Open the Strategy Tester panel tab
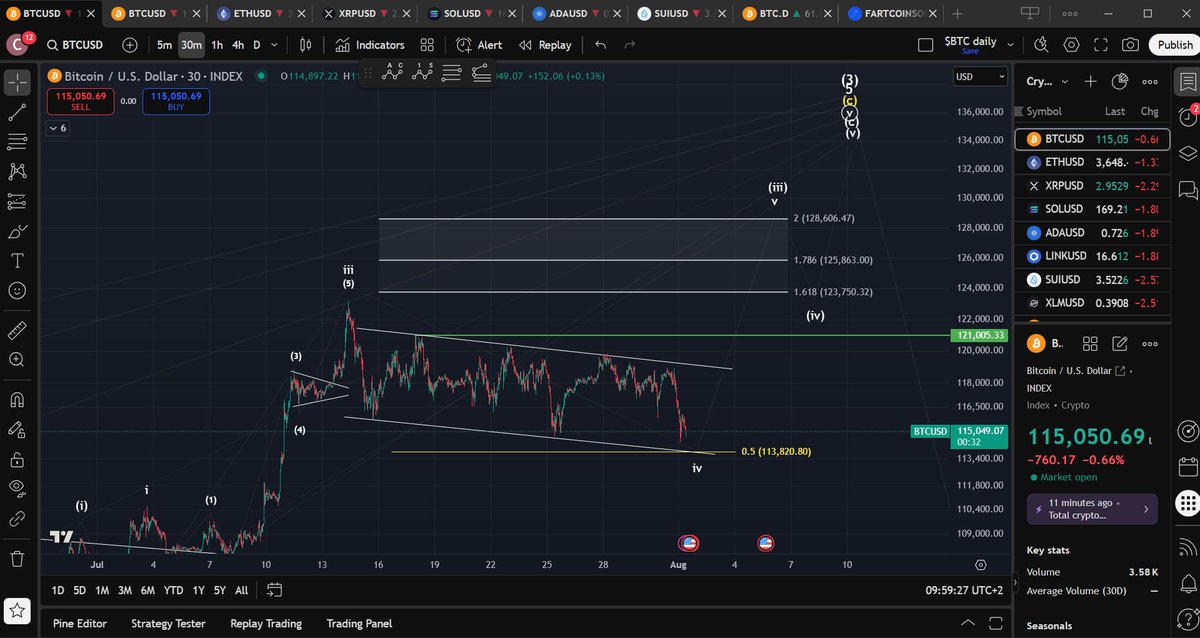 [x=168, y=623]
